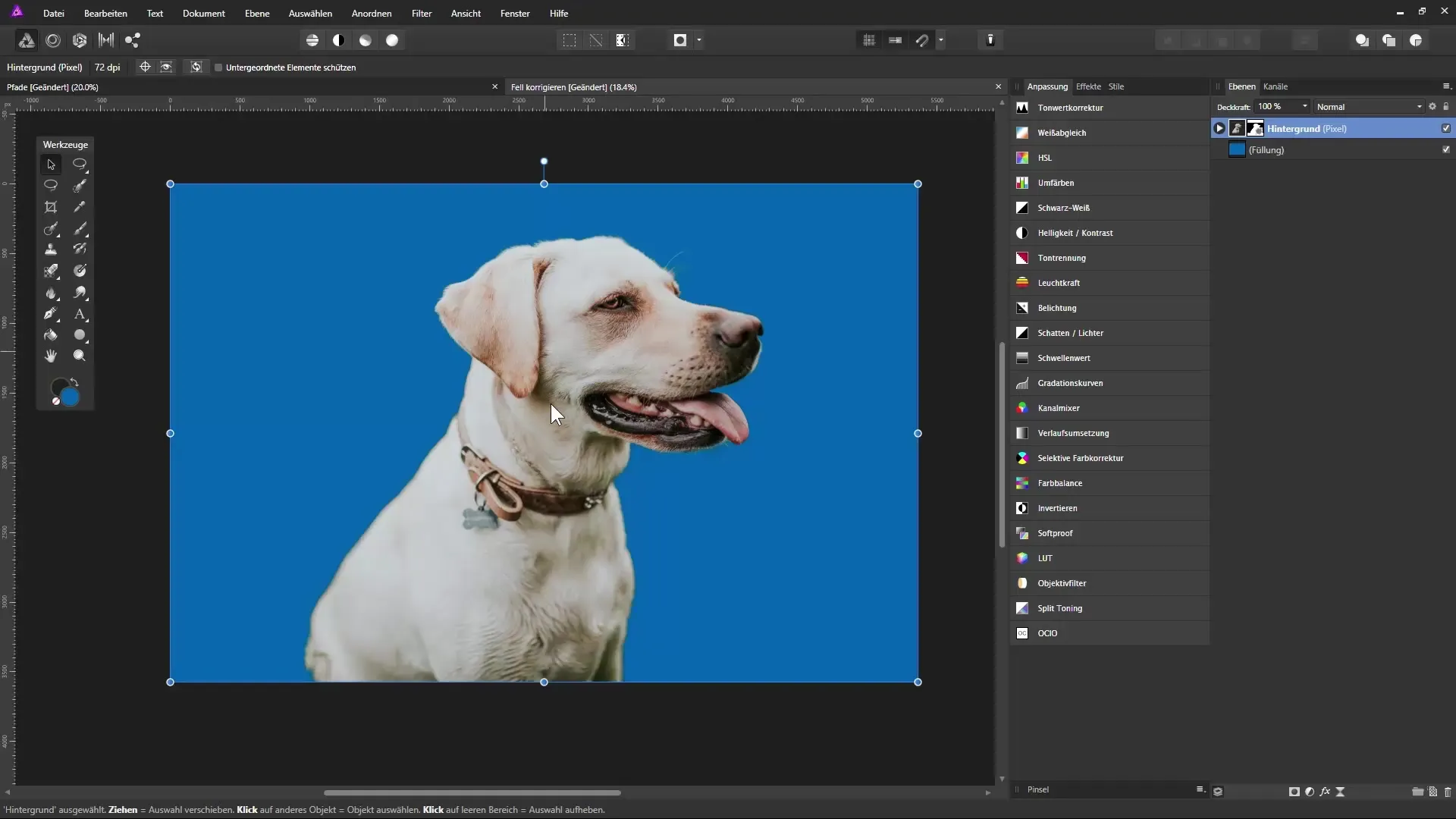Screen dimensions: 1456x819
Task: Select the Flood Fill bucket tool
Action: click(x=51, y=335)
